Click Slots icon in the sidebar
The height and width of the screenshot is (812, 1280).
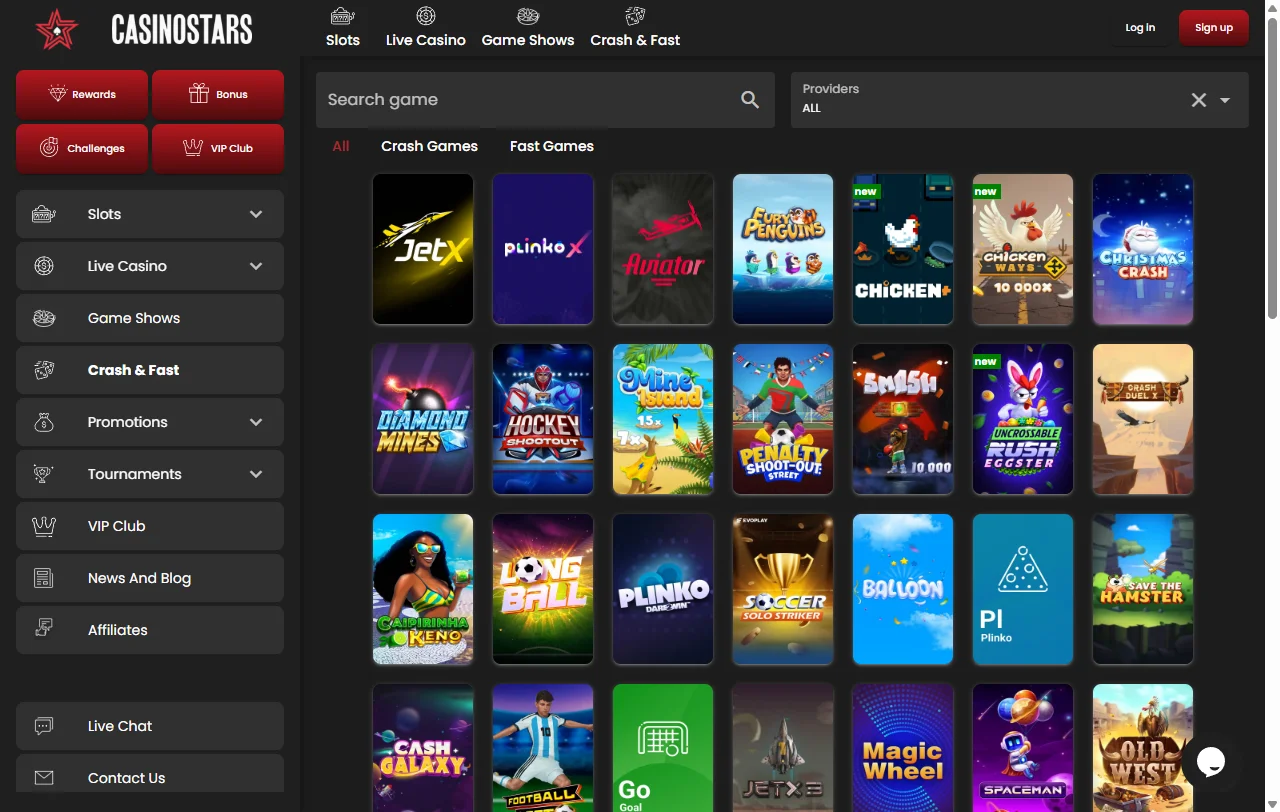coord(43,214)
